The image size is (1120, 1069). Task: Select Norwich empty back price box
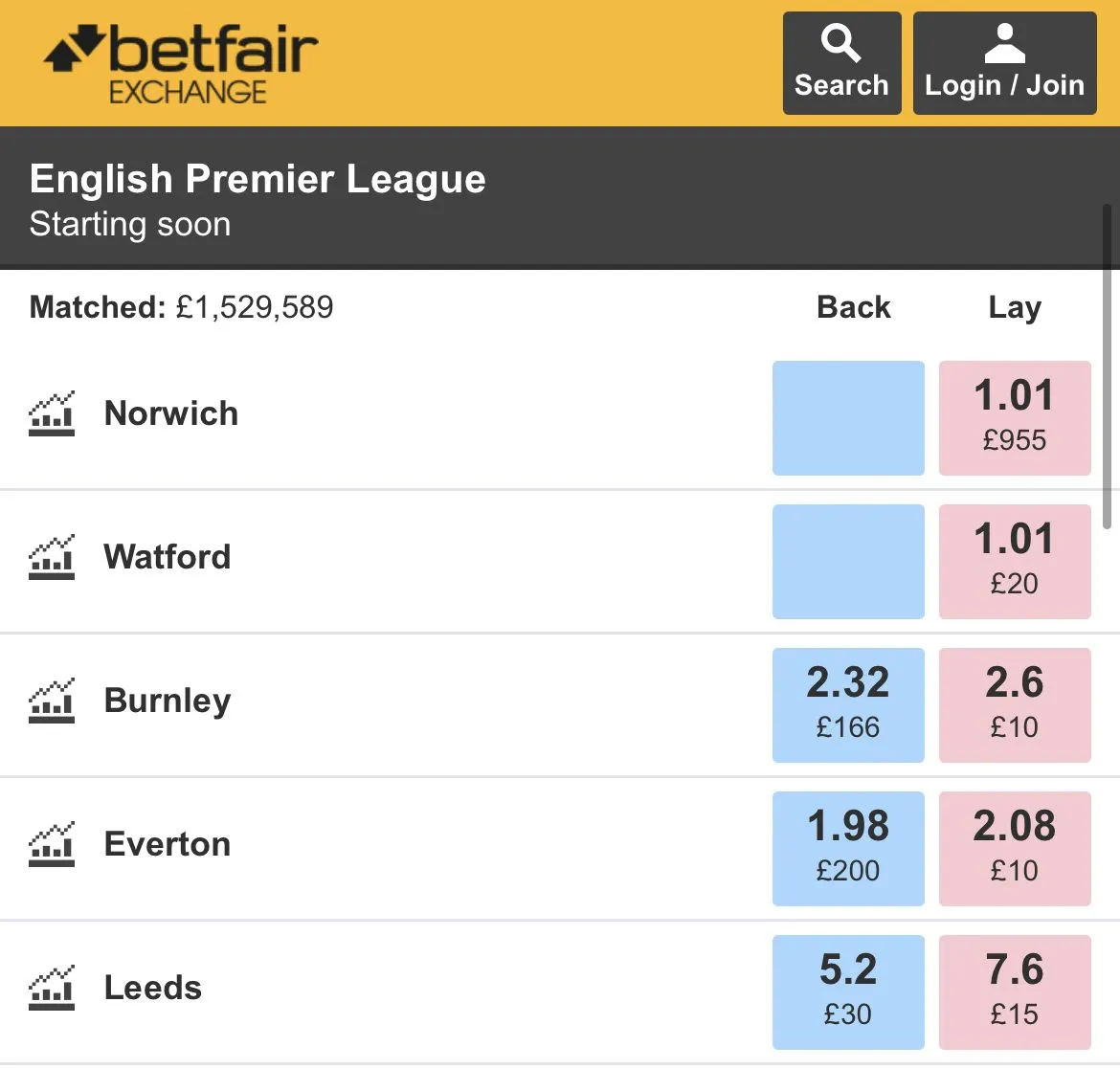tap(848, 418)
